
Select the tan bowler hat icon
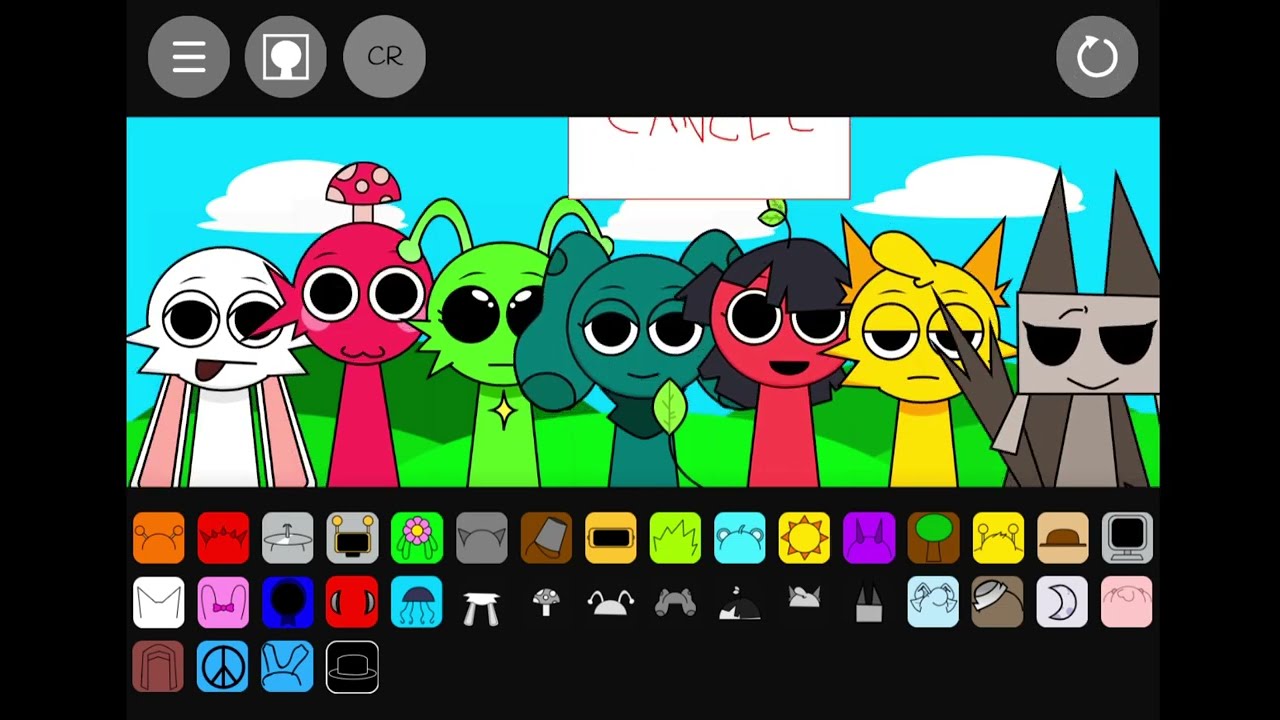click(1063, 538)
